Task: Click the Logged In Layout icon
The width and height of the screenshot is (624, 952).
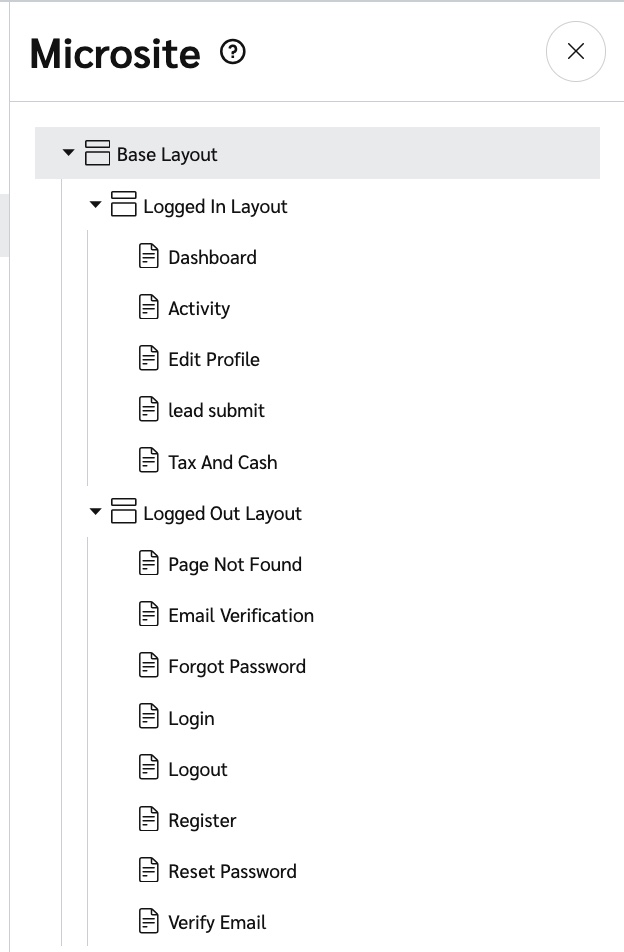Action: click(x=123, y=206)
